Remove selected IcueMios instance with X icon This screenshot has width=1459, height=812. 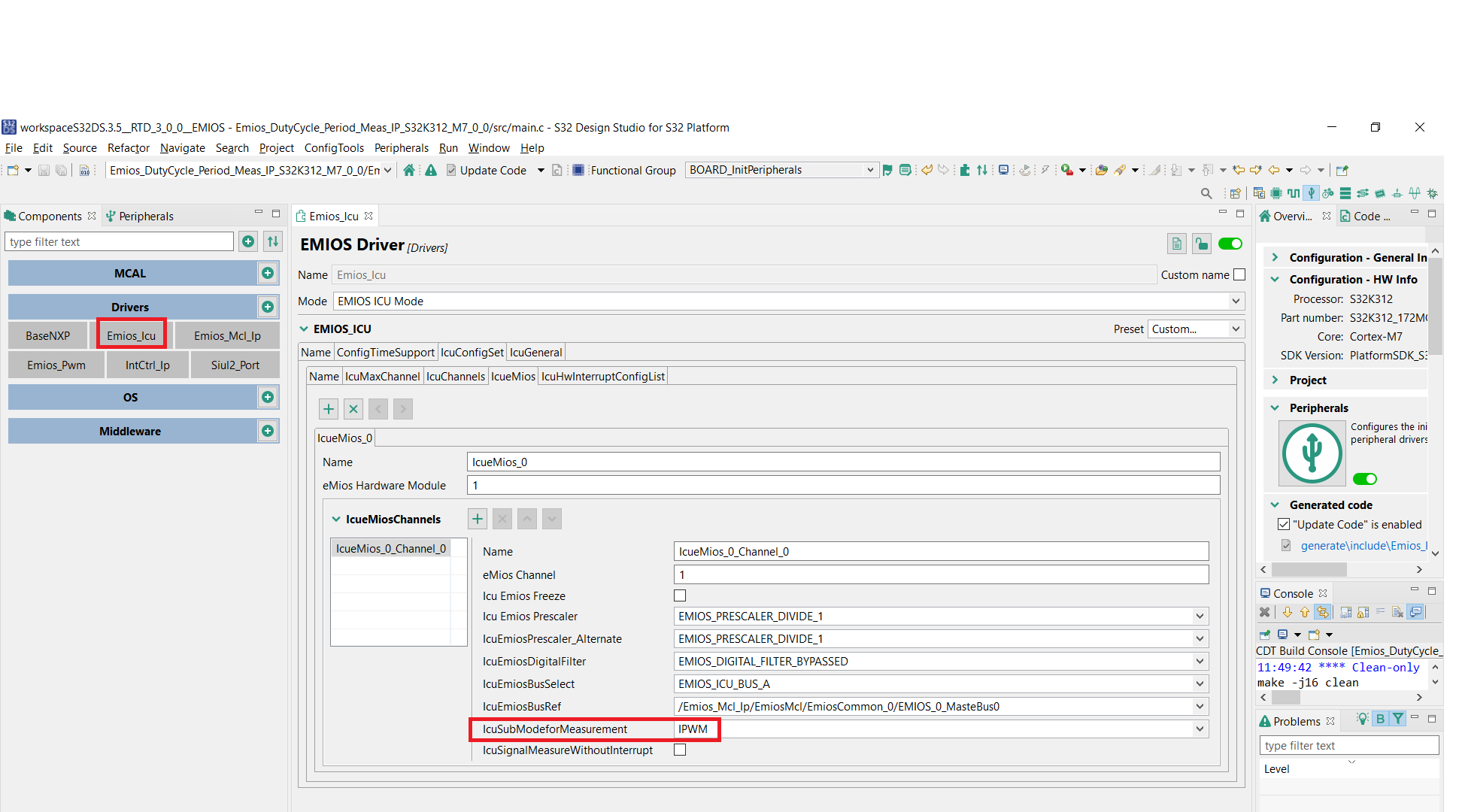pos(353,408)
